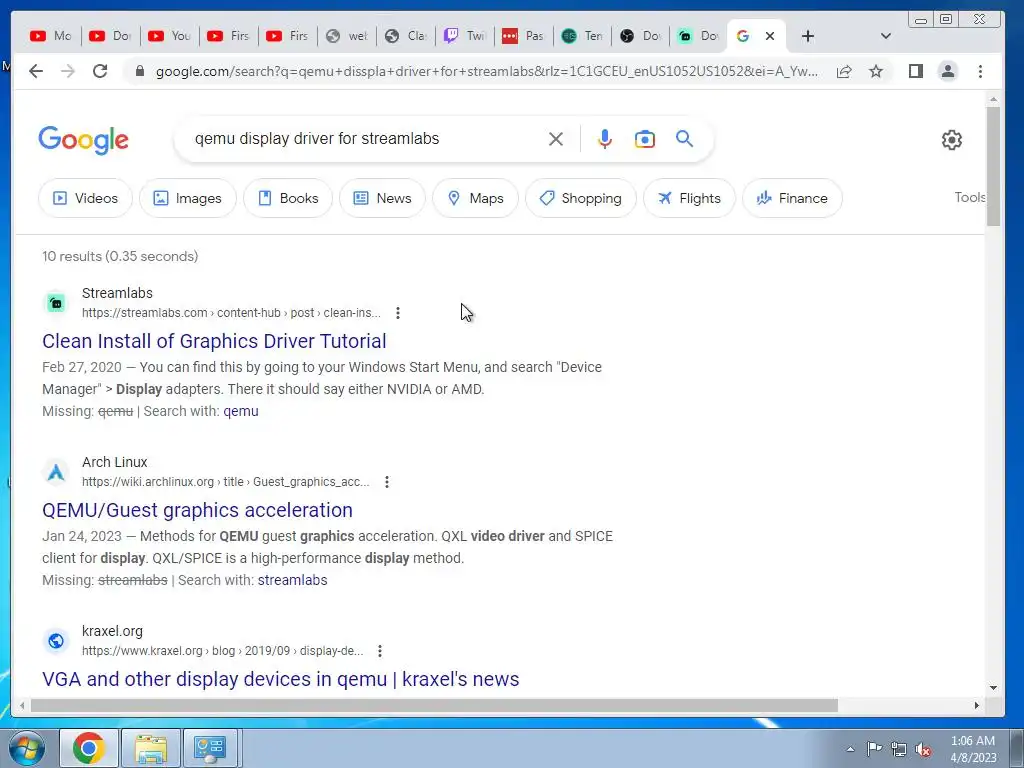This screenshot has height=768, width=1024.
Task: Click the Streamlabs result favicon
Action: tap(56, 303)
